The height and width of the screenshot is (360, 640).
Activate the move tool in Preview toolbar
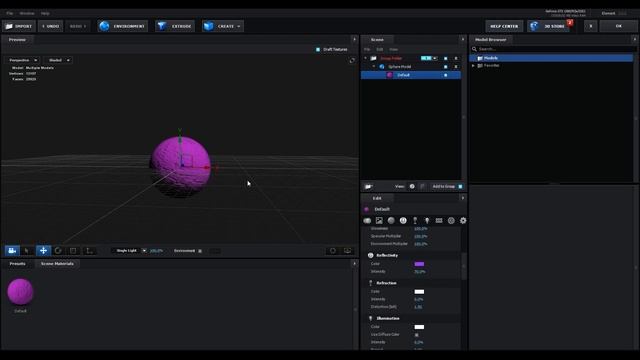43,251
